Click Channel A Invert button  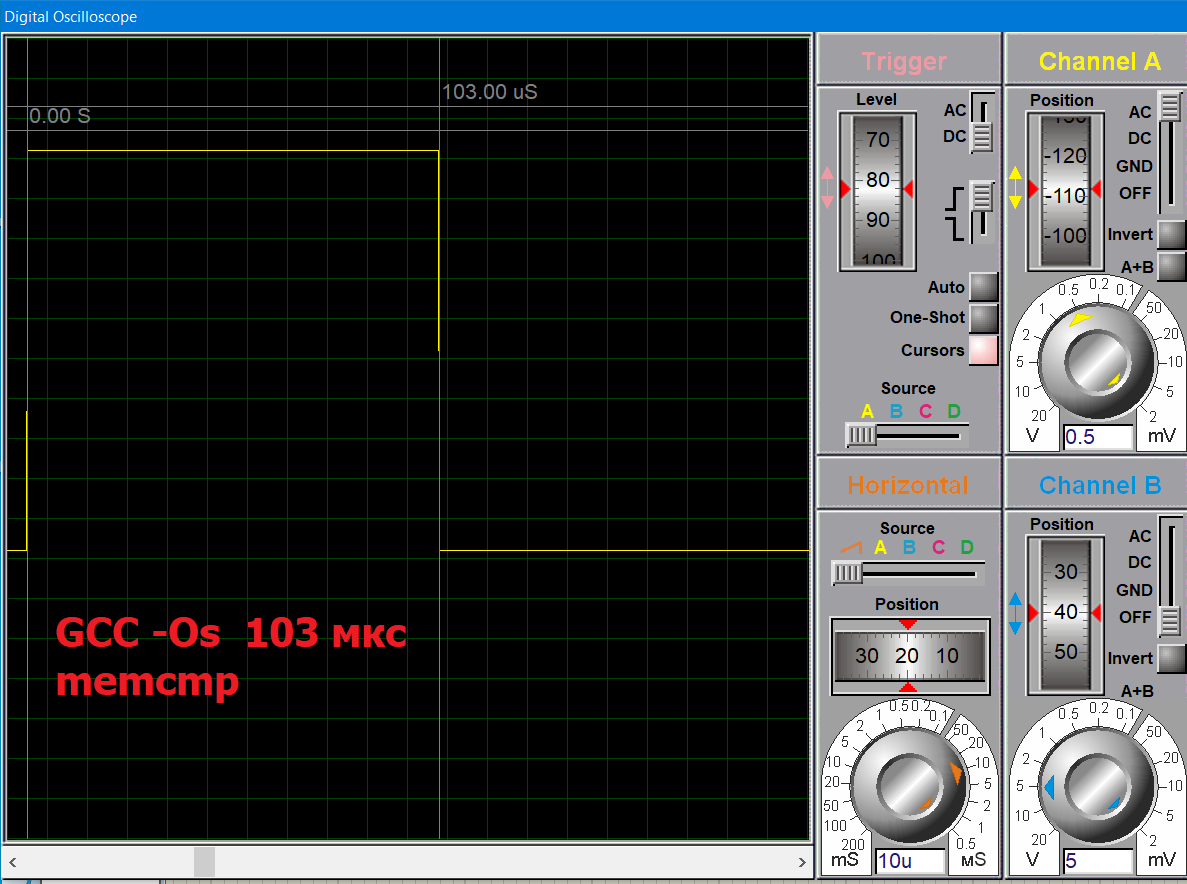click(x=1171, y=234)
